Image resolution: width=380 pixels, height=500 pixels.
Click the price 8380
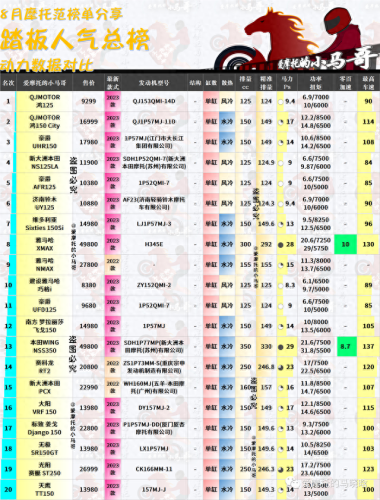[x=89, y=285]
